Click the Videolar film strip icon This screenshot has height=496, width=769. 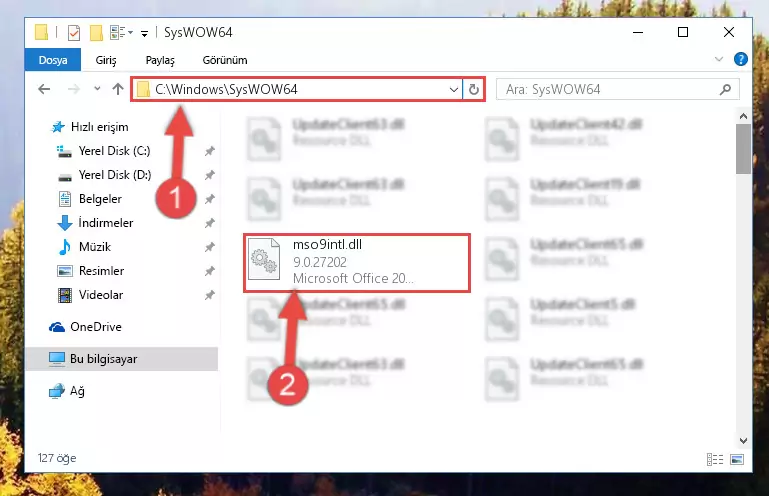point(65,295)
